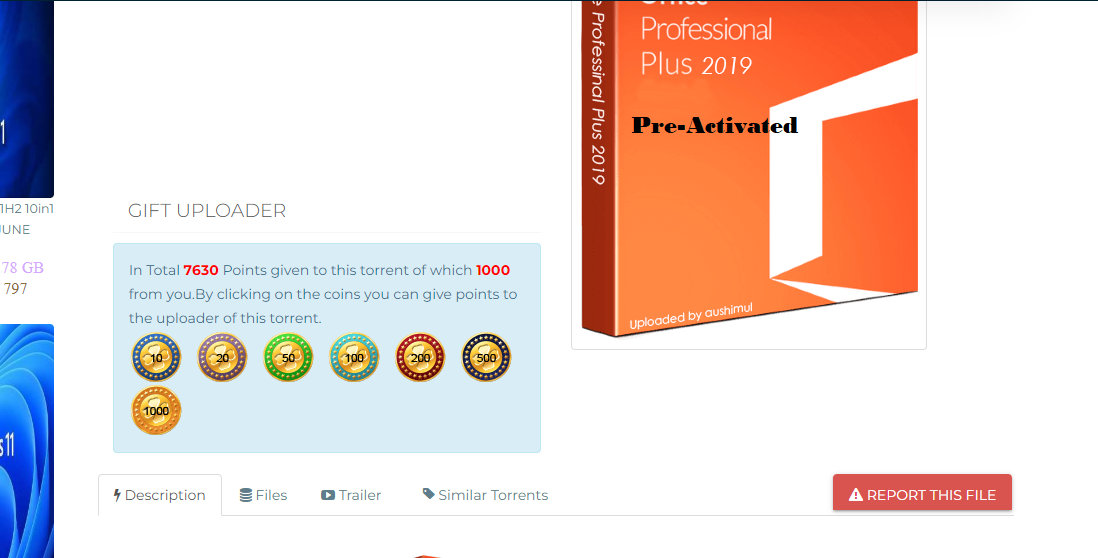Gift 10 points with the blue coin
Image resolution: width=1098 pixels, height=558 pixels.
[x=156, y=357]
